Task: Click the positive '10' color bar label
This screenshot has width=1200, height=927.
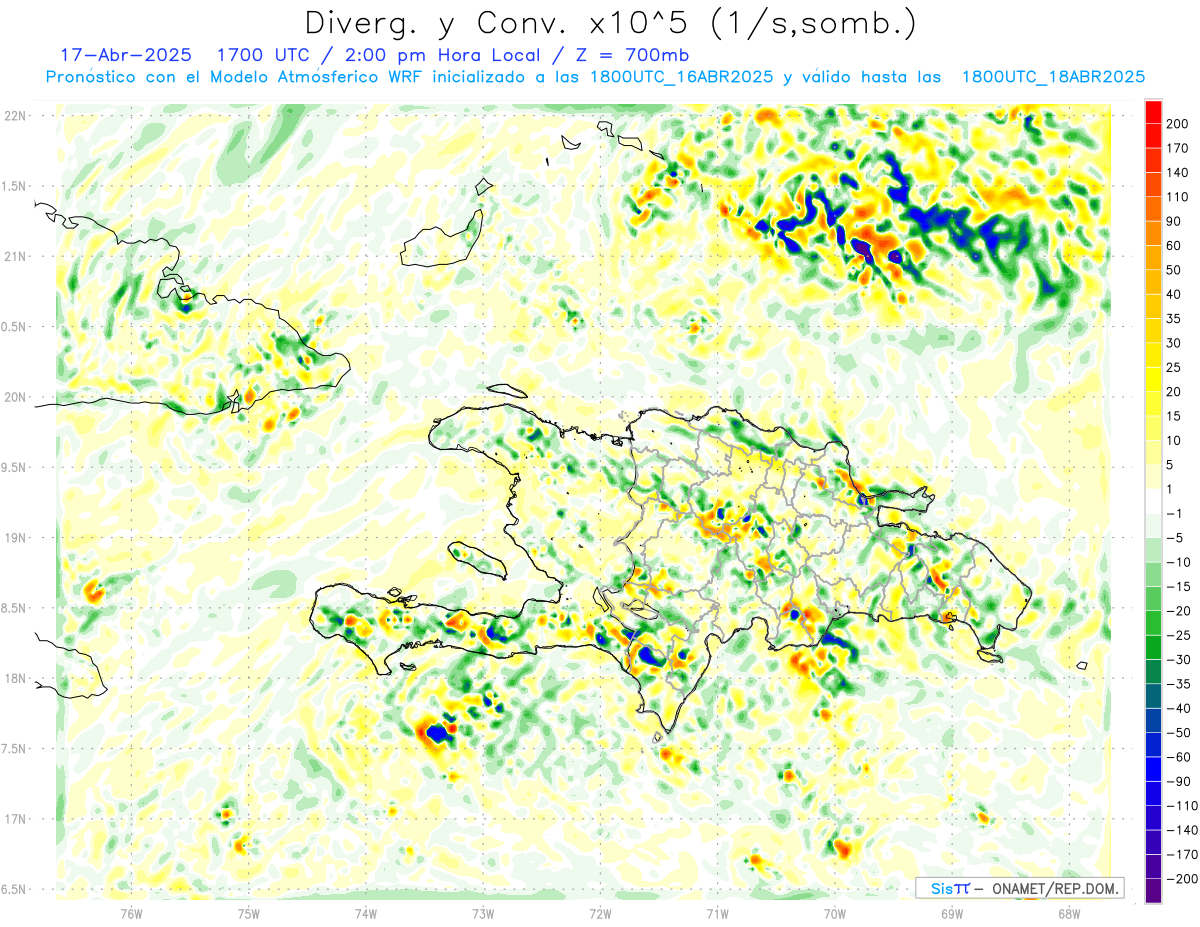Action: [1174, 440]
